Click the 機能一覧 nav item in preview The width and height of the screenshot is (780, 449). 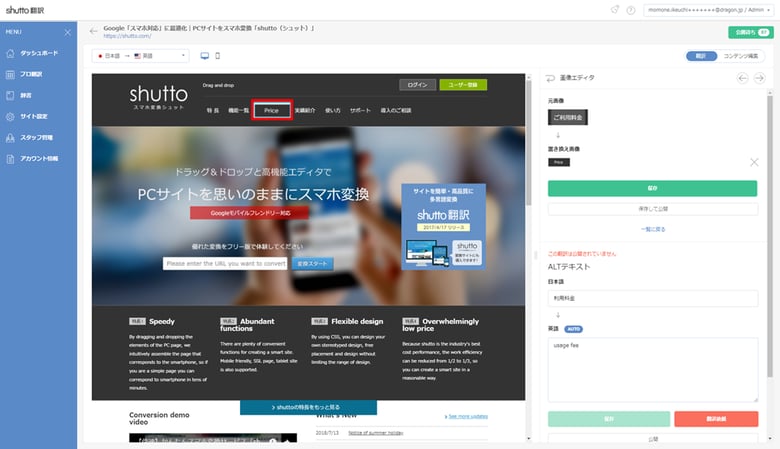tap(238, 110)
